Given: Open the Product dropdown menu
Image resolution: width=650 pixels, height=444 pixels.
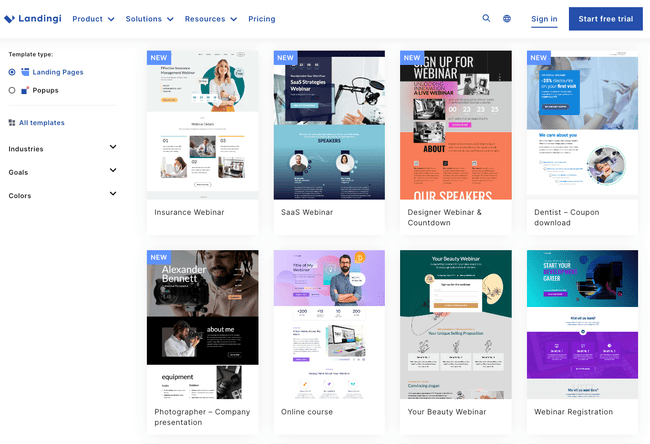Looking at the screenshot, I should (93, 19).
